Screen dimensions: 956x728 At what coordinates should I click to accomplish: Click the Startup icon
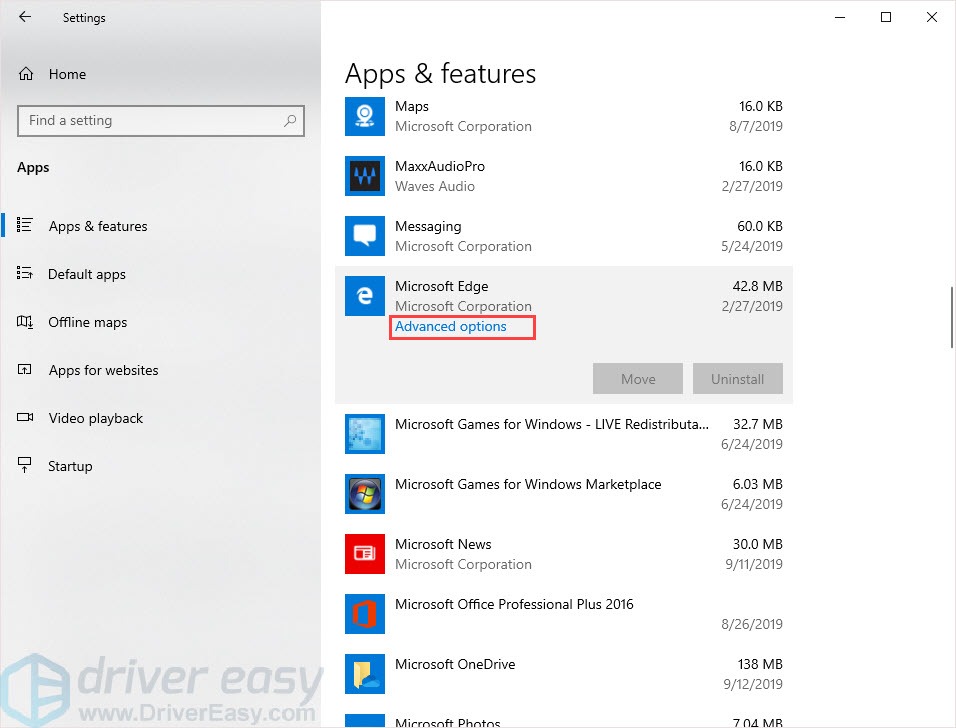(24, 465)
